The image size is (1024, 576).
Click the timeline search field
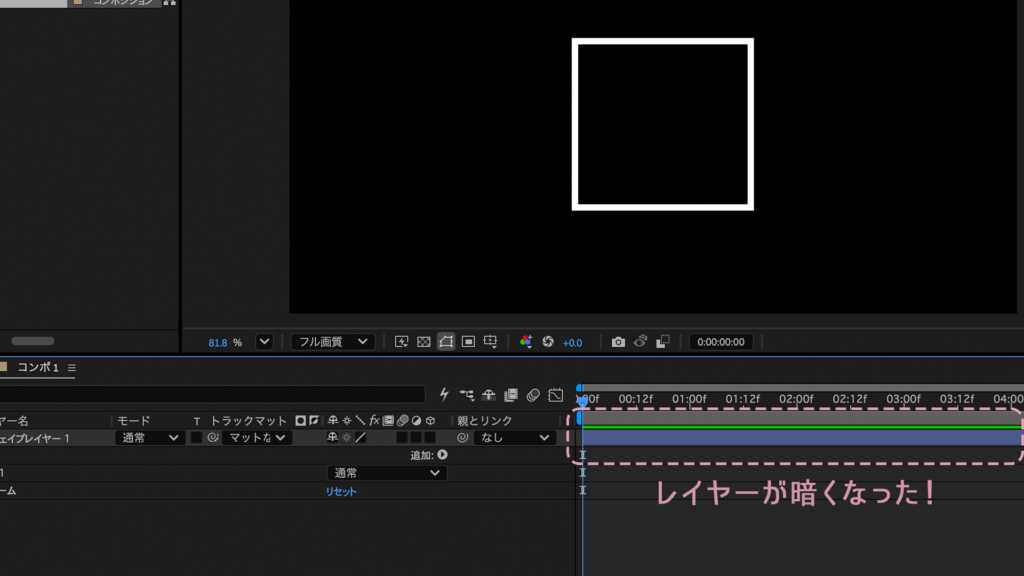coord(212,394)
